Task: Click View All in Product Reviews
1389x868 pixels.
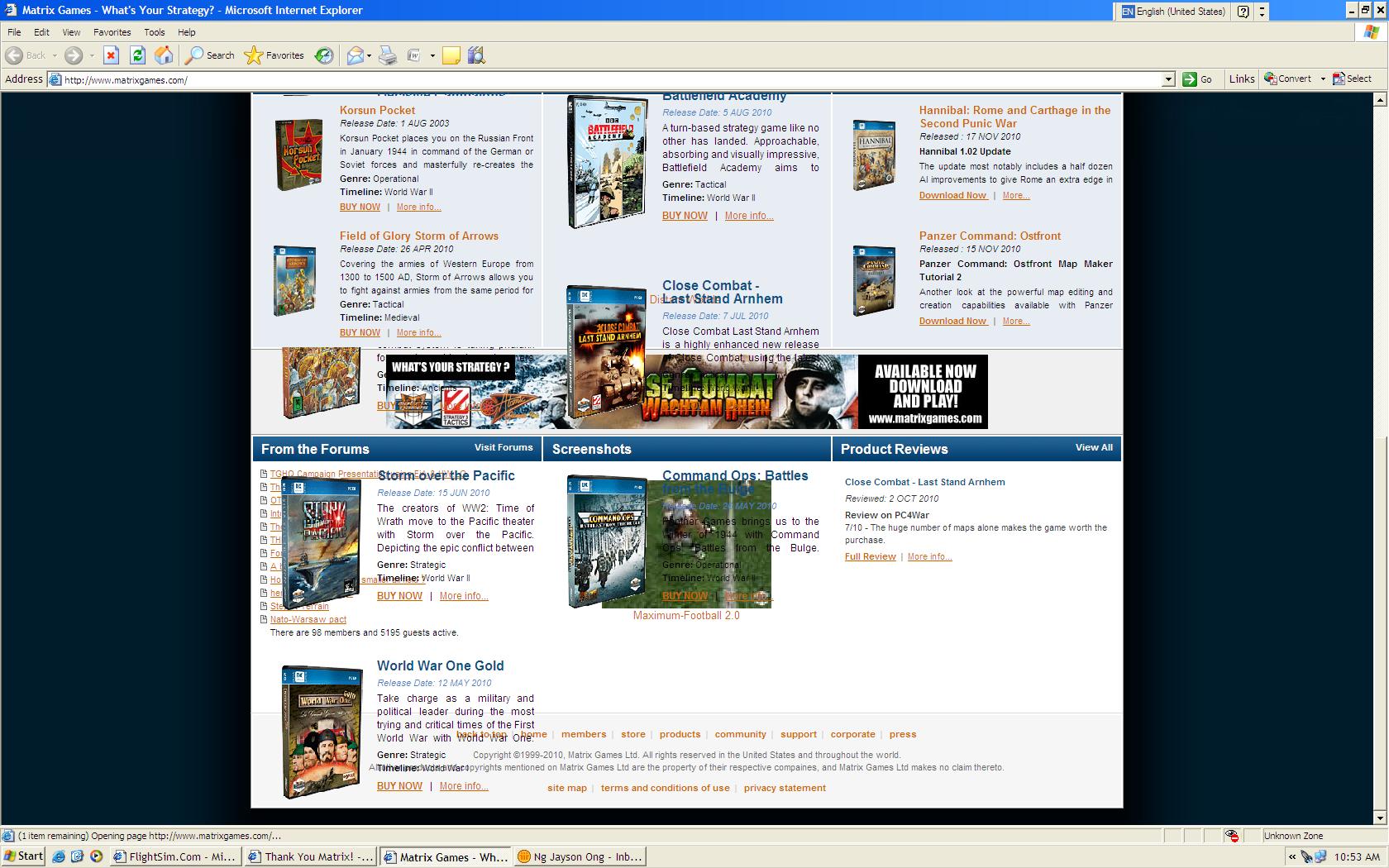Action: [1094, 447]
